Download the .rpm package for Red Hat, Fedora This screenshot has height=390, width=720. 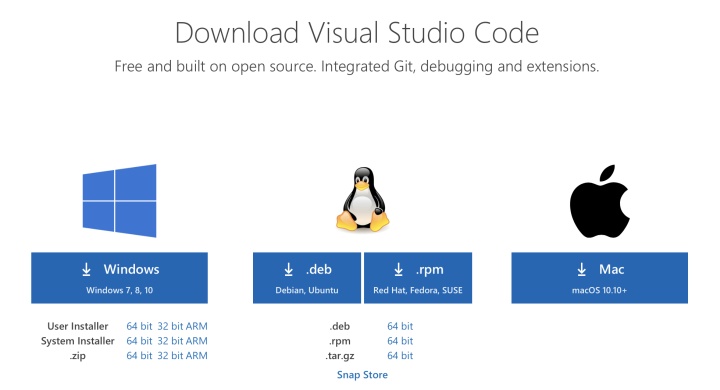418,277
